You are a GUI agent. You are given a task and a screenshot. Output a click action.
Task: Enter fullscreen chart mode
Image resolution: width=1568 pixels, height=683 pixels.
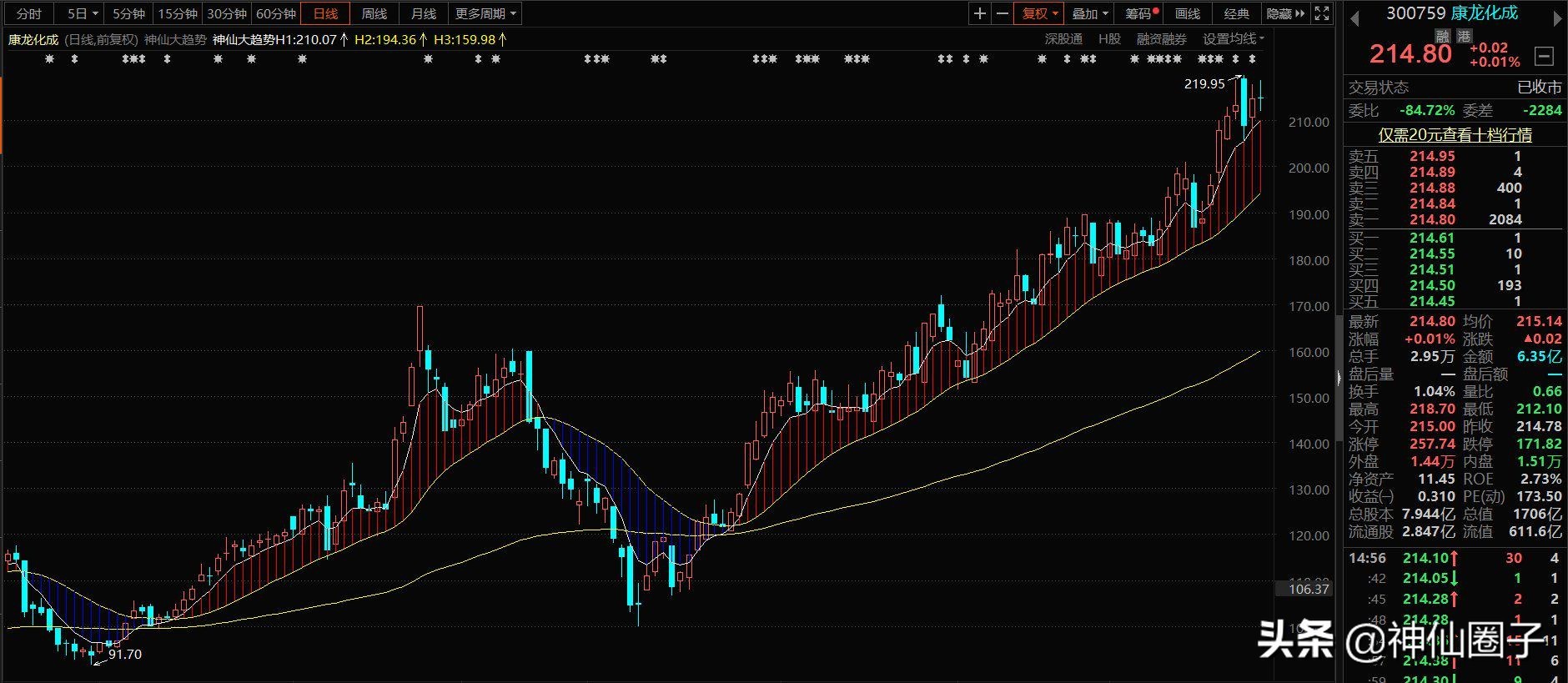pyautogui.click(x=1322, y=13)
